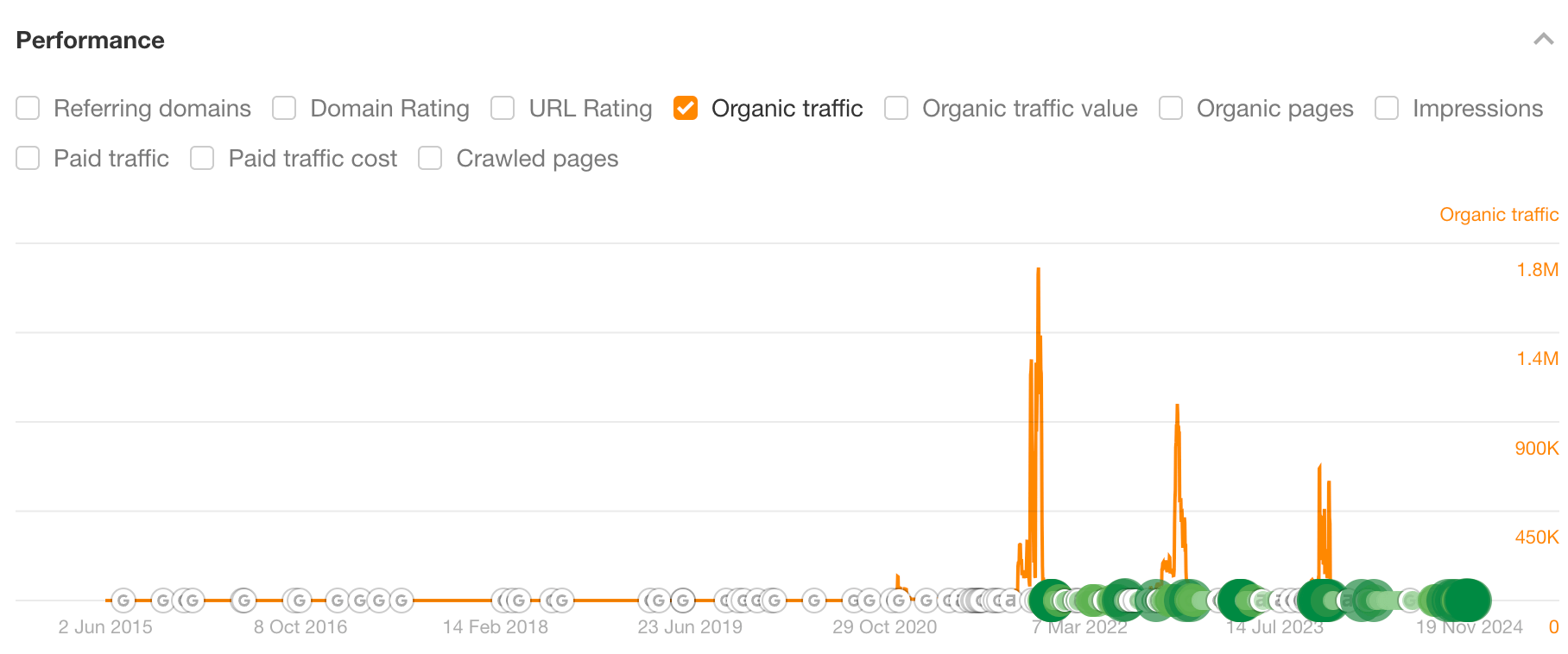This screenshot has width=1568, height=654.
Task: Click the orange Organic traffic axis label
Action: tap(1498, 214)
